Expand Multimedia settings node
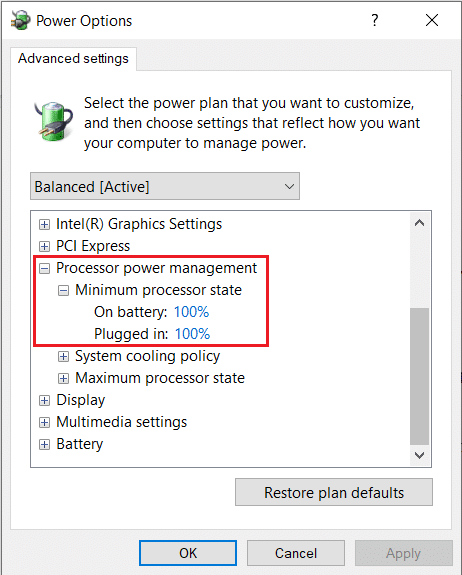462x575 pixels. tap(44, 422)
